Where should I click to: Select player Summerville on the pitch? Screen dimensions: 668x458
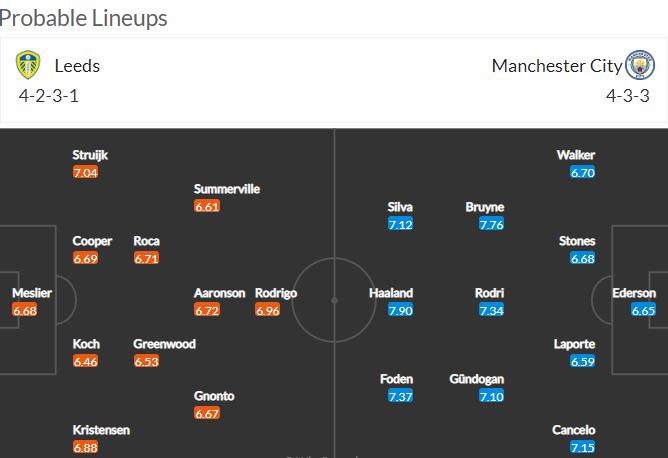coord(227,189)
